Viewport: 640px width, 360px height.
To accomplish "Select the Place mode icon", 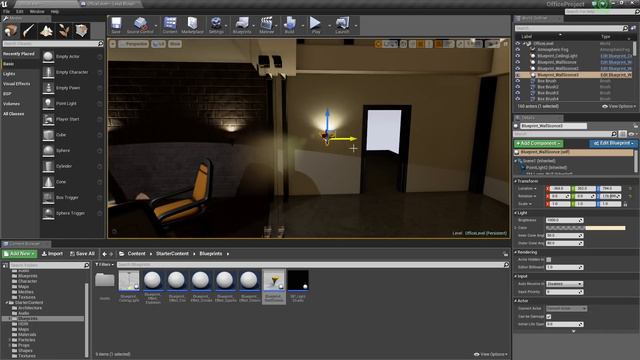I will click(x=11, y=31).
